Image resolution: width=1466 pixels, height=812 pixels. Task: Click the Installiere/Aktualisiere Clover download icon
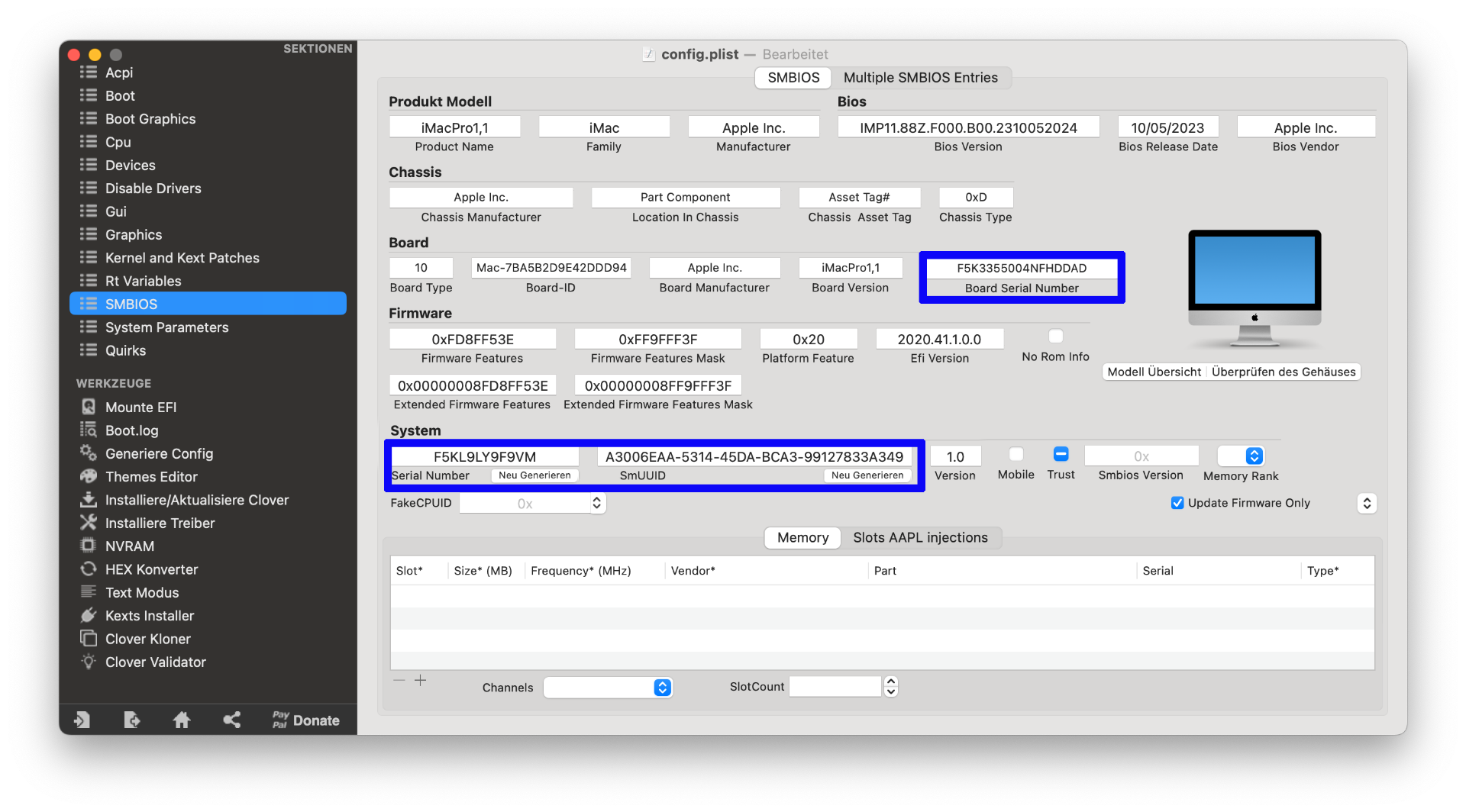point(89,500)
